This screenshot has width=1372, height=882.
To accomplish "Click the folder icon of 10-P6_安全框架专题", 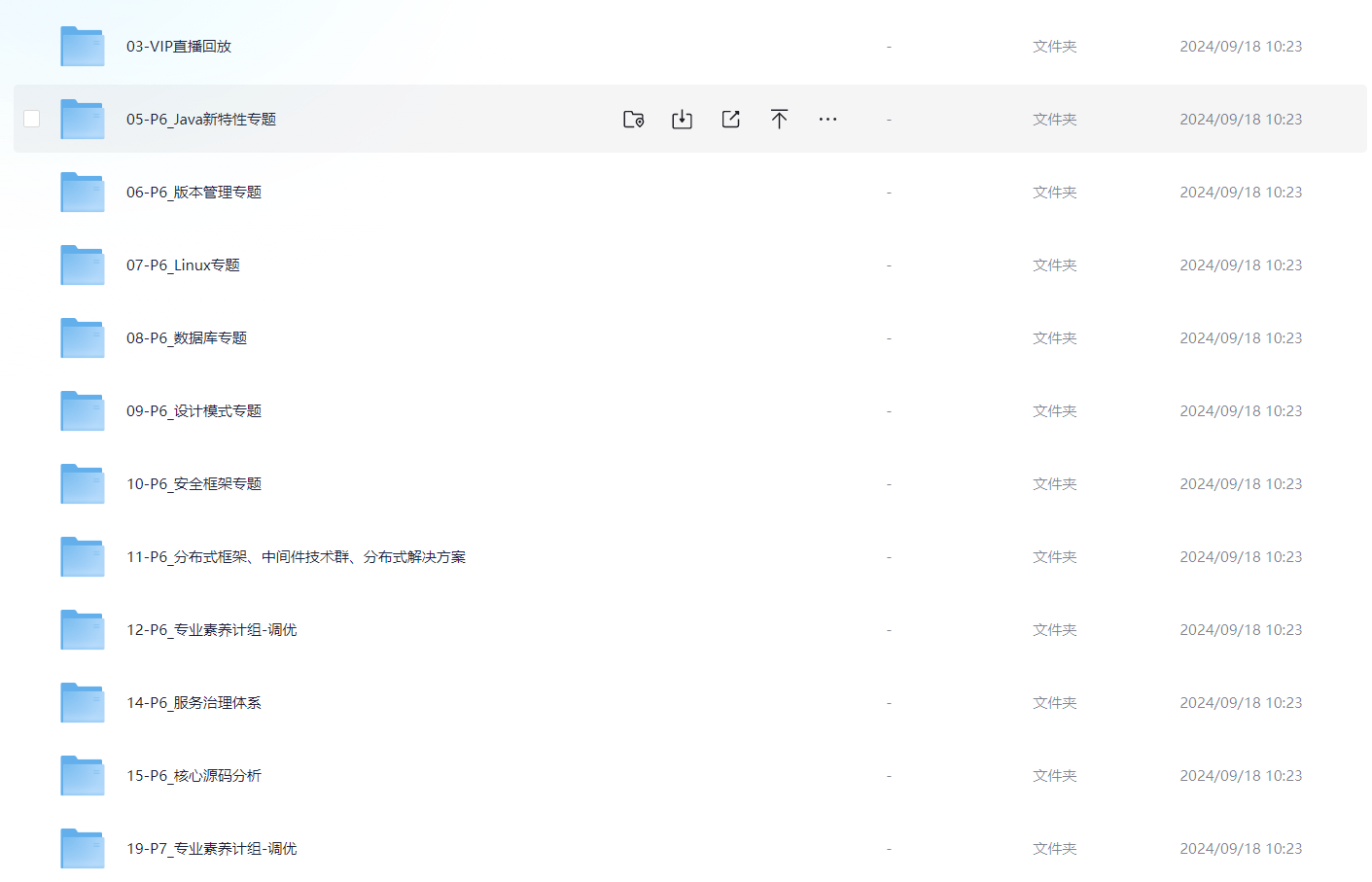I will (x=82, y=484).
